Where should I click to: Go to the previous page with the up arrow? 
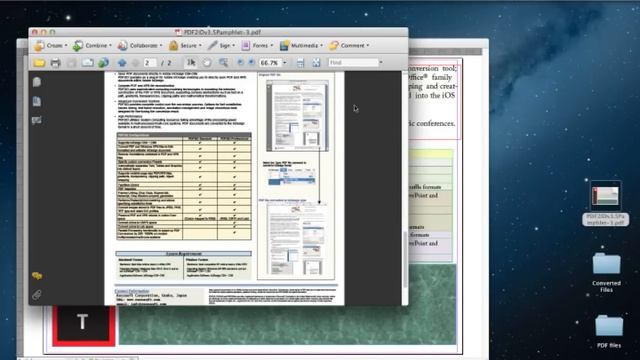click(122, 62)
